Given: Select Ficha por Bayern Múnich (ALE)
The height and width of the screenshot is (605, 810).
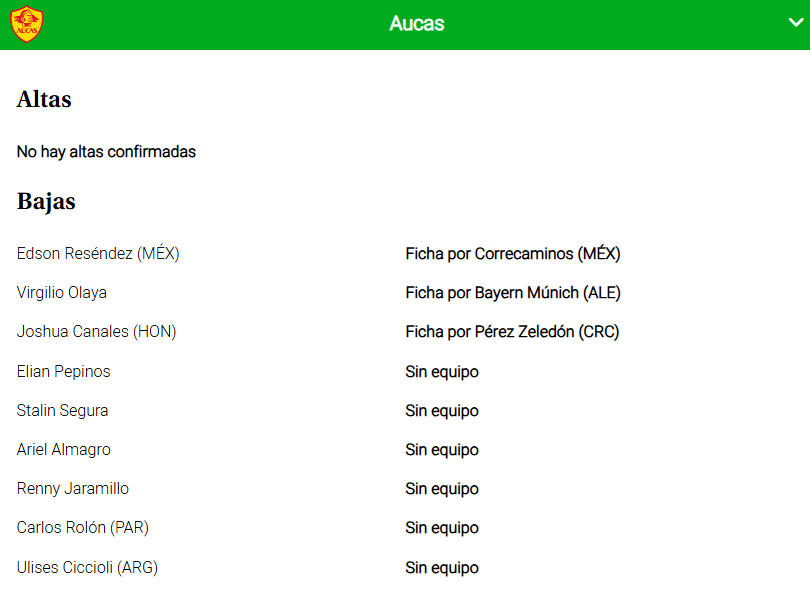Looking at the screenshot, I should (512, 293).
